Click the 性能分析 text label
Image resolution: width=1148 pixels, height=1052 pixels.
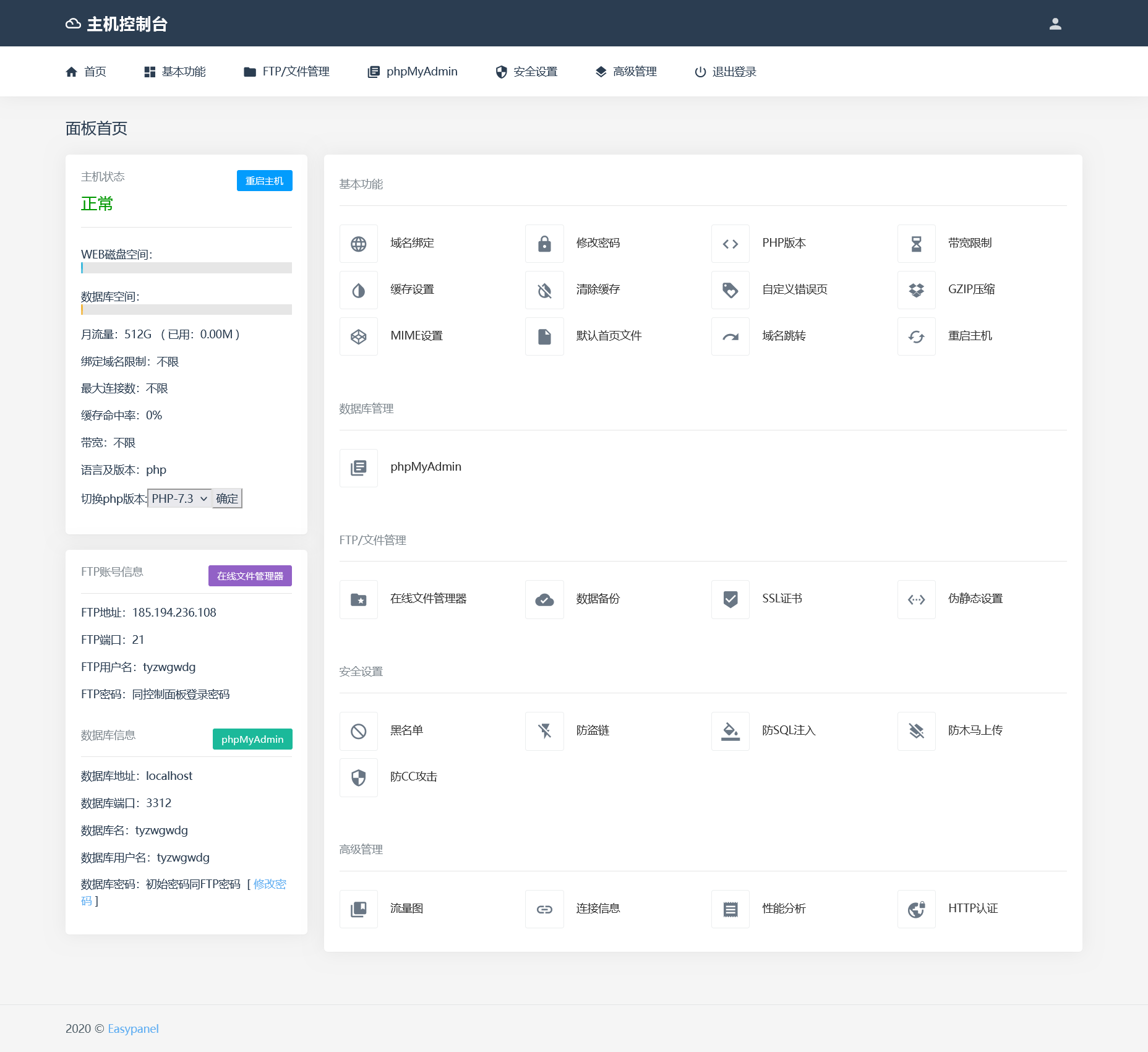(x=784, y=909)
